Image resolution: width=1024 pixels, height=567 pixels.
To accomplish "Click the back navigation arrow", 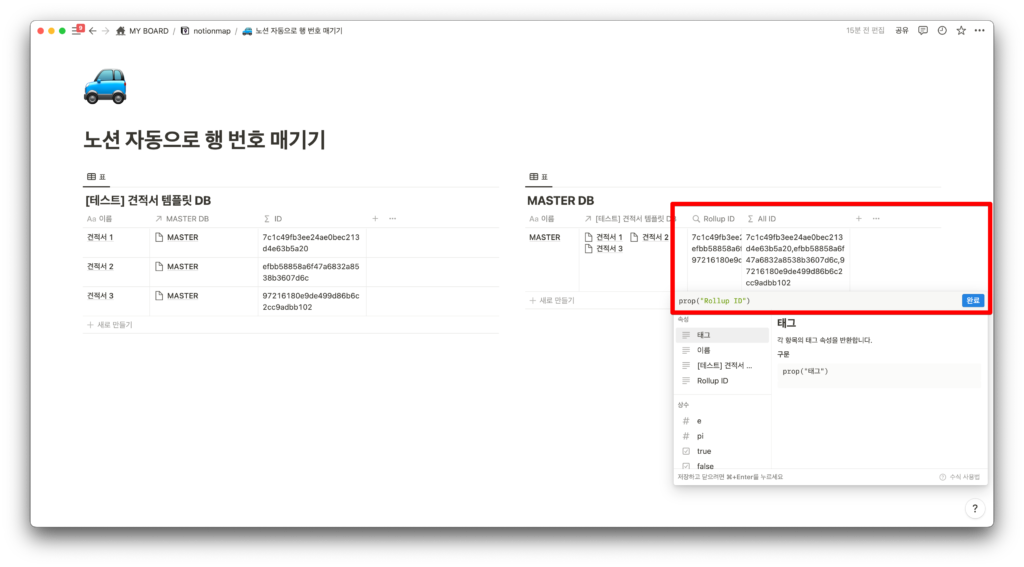I will tap(92, 31).
